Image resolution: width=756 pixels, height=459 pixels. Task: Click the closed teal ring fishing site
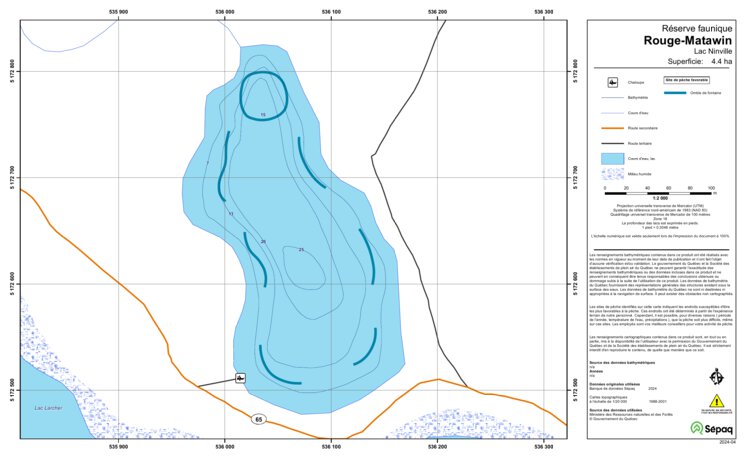(x=263, y=96)
